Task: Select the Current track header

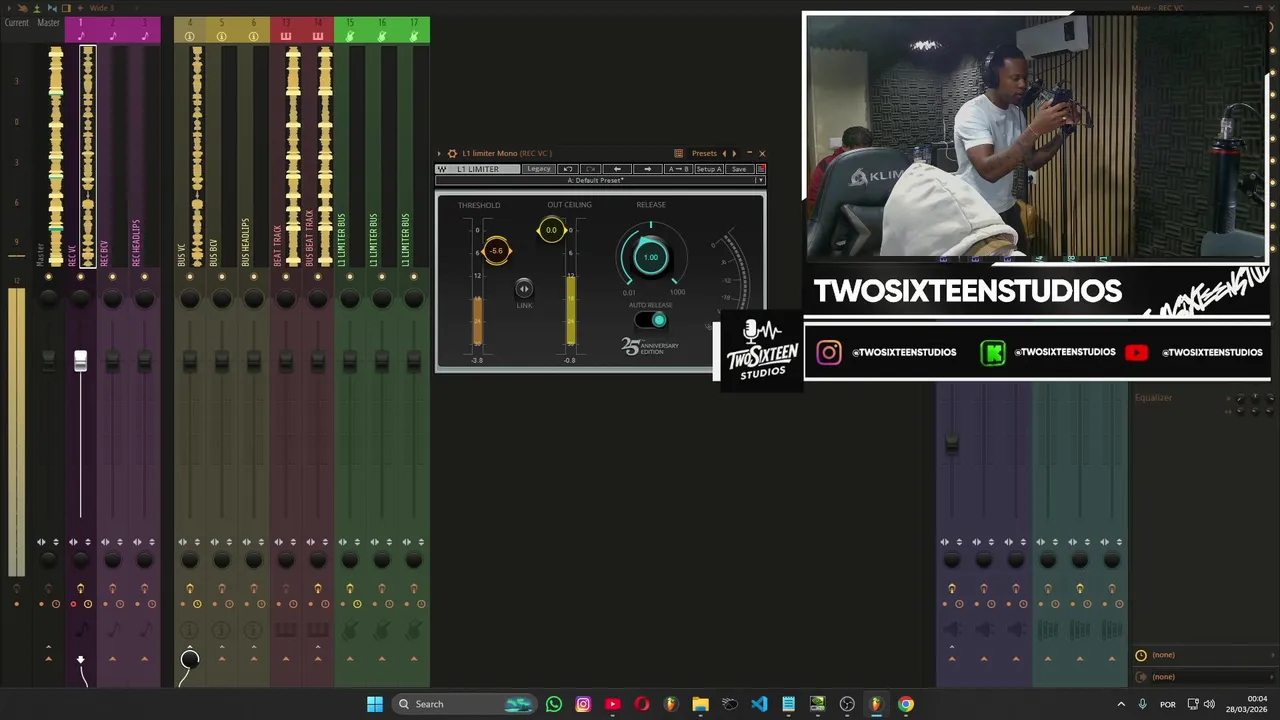Action: (17, 23)
